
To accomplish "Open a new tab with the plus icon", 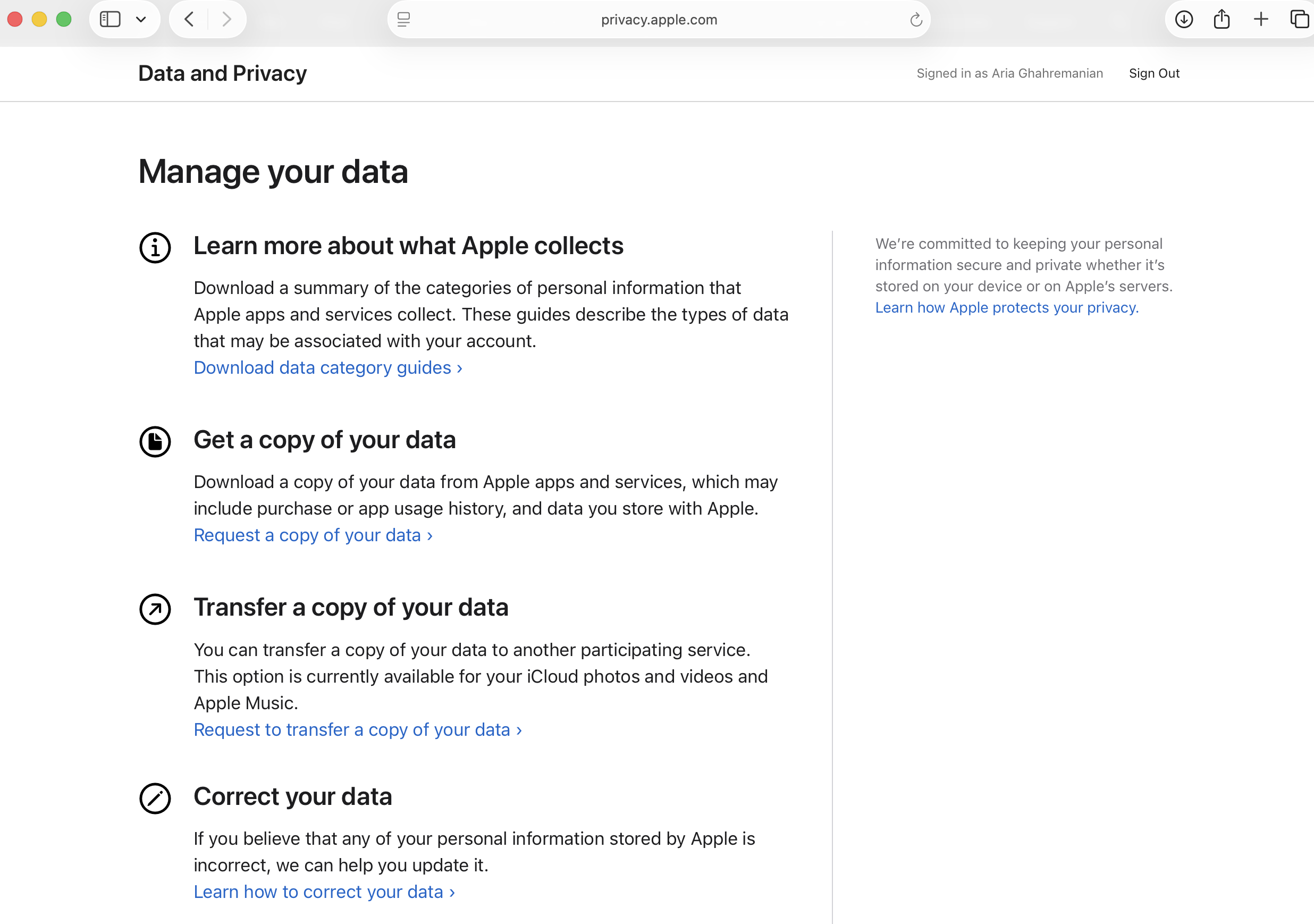I will pyautogui.click(x=1261, y=20).
